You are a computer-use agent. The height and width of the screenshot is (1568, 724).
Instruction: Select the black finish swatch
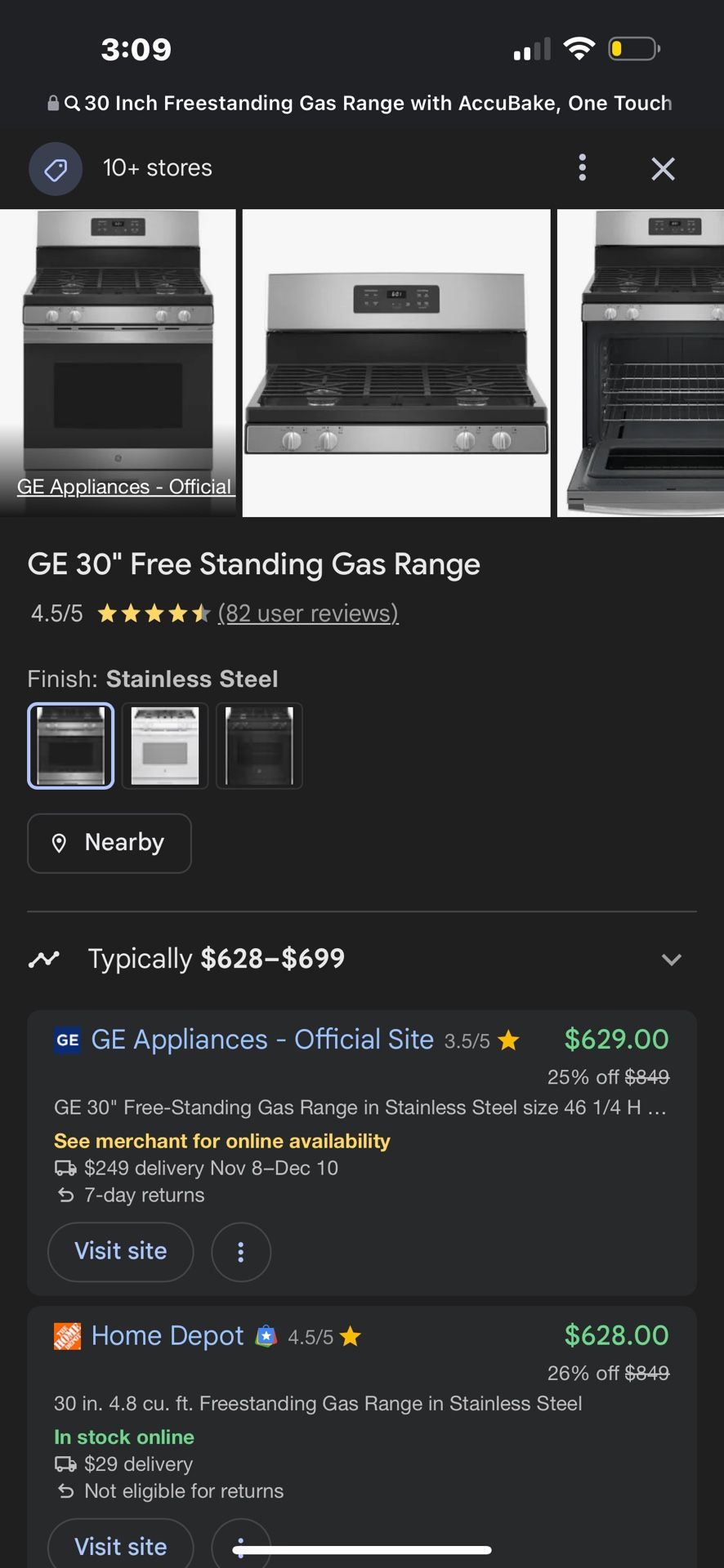coord(259,746)
